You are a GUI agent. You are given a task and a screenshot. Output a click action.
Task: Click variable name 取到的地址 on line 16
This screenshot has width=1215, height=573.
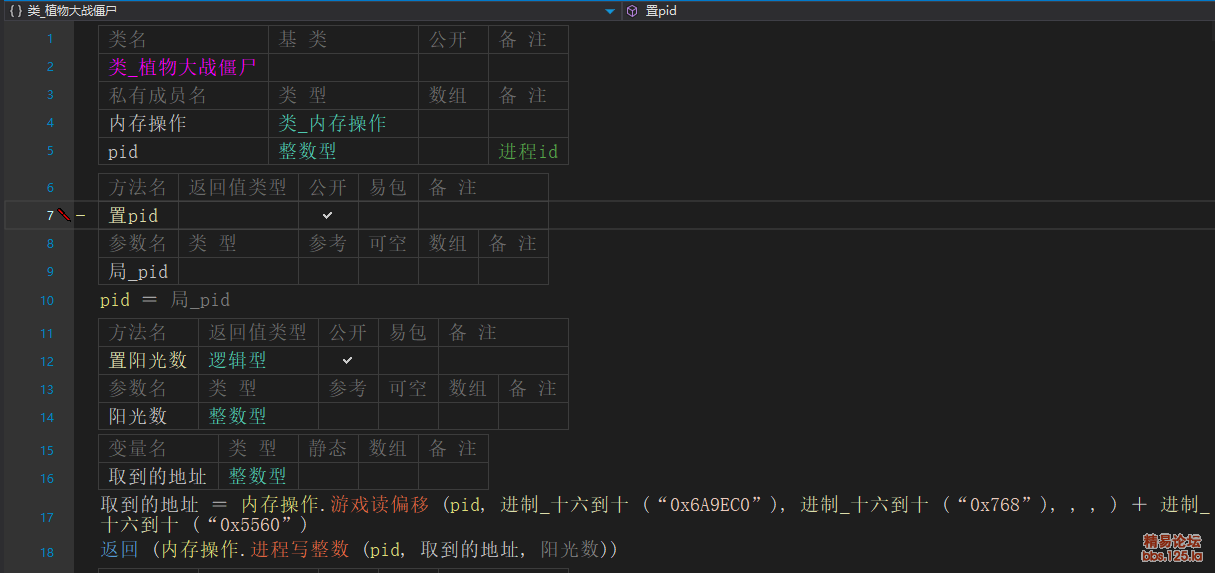tap(157, 477)
